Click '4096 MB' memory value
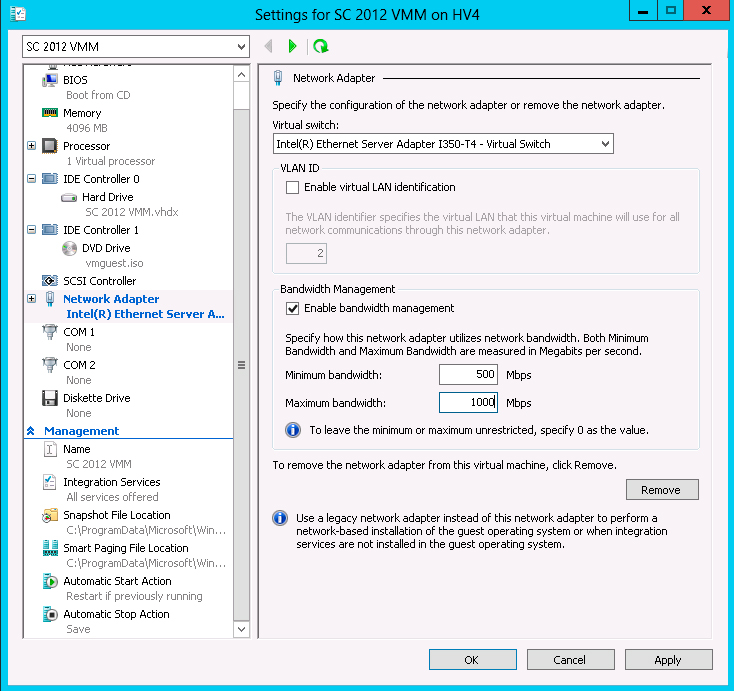 87,128
